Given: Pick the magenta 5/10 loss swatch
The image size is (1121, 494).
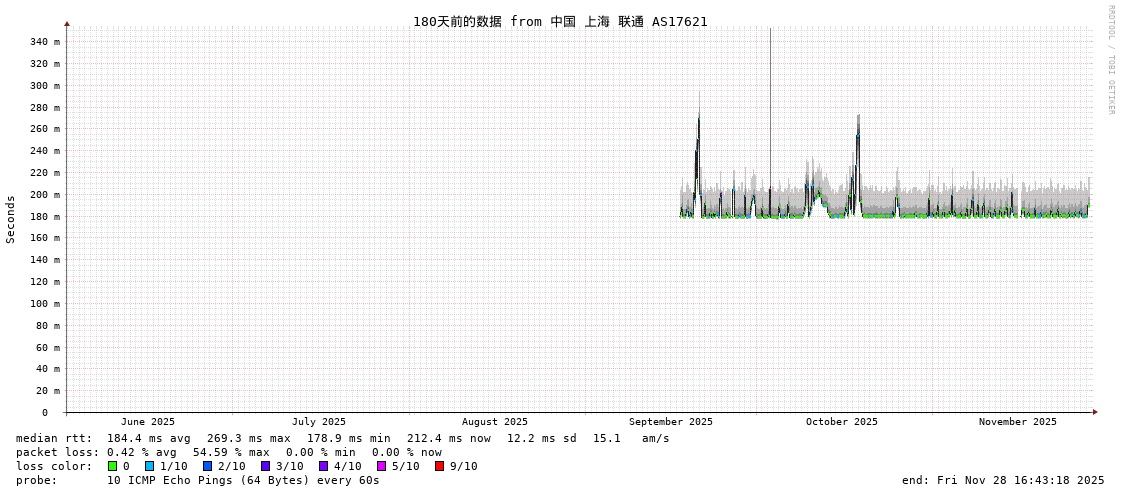Looking at the screenshot, I should [x=381, y=466].
